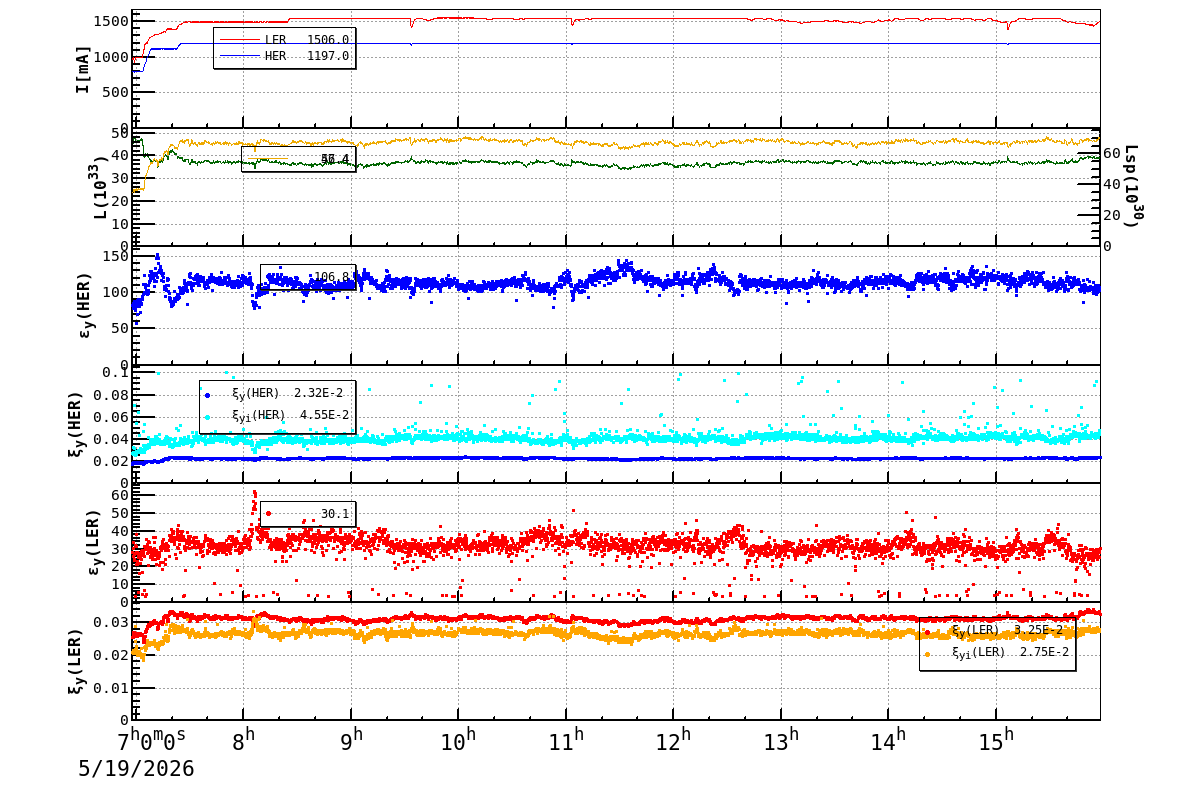This screenshot has height=798, width=1200.
Task: Click the 15h time axis label
Action: [x=996, y=741]
